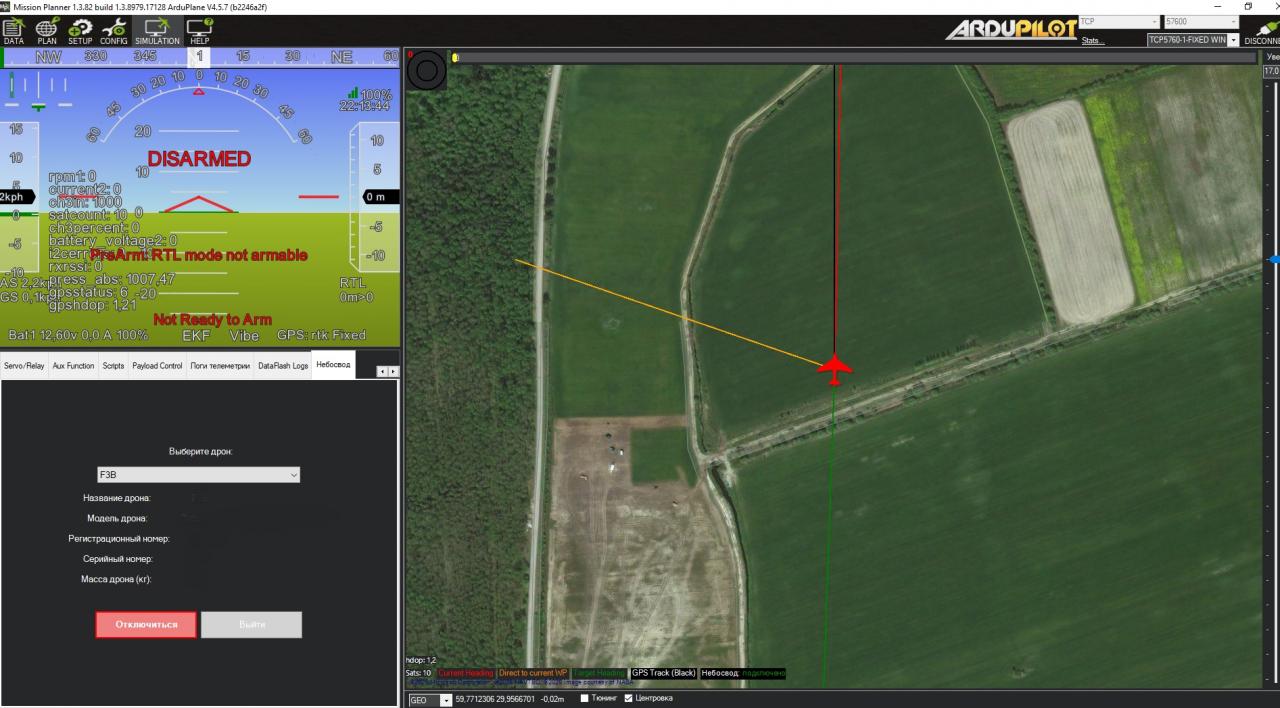1280x708 pixels.
Task: Click the joystick circle icon on map
Action: tap(427, 70)
